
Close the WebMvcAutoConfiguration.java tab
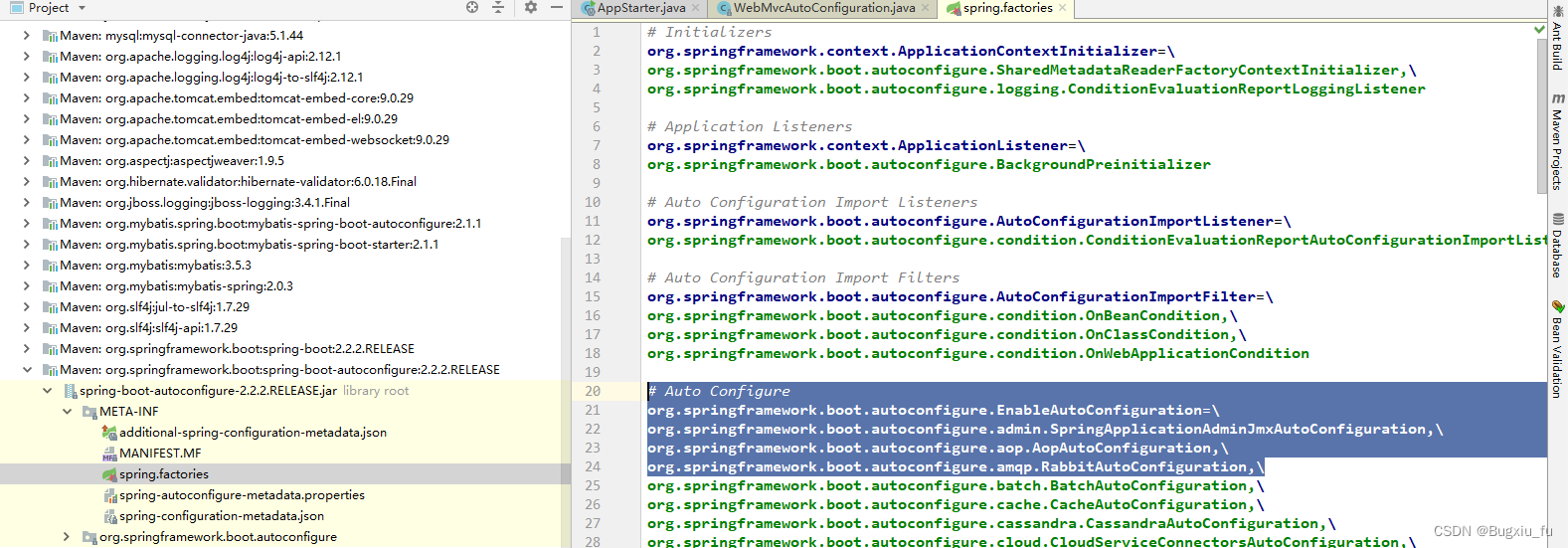click(925, 8)
